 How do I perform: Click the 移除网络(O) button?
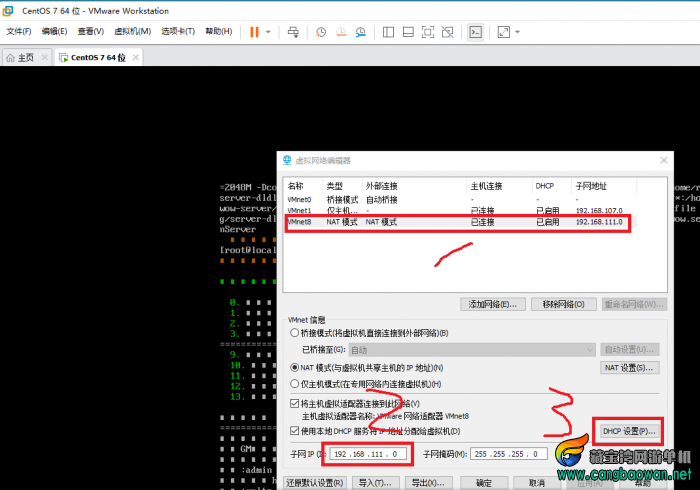tap(563, 304)
